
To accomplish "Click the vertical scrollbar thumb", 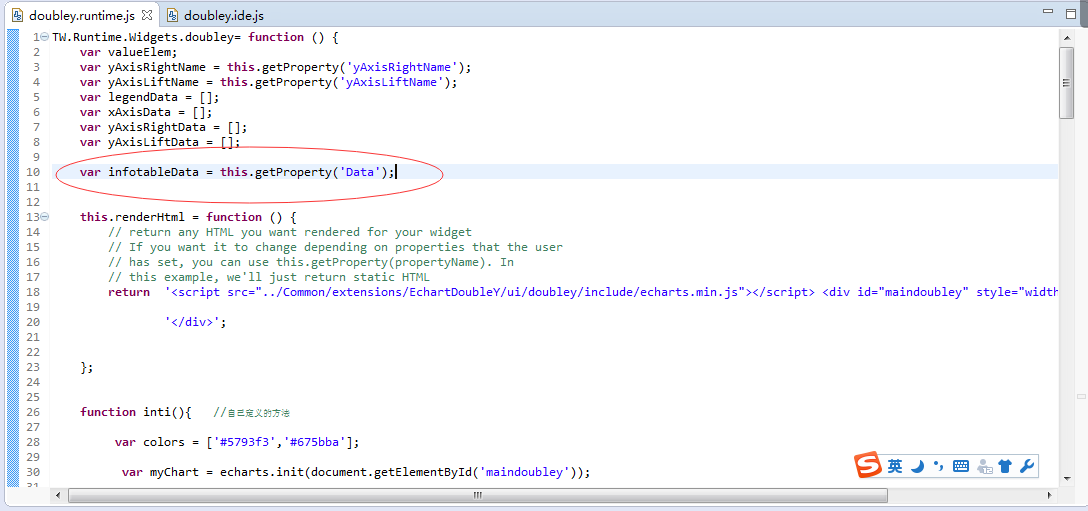I will click(x=1066, y=83).
